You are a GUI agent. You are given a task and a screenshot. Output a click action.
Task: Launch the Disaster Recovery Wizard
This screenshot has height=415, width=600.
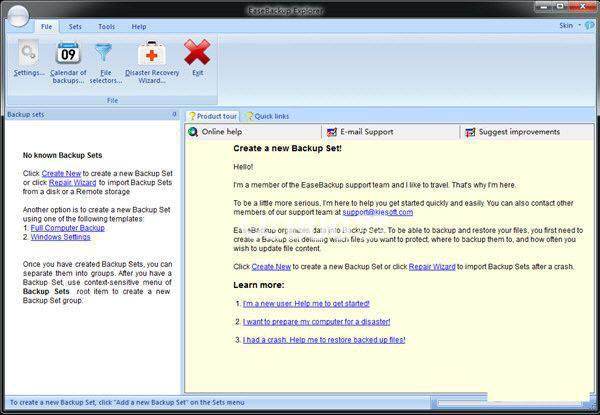click(x=152, y=62)
